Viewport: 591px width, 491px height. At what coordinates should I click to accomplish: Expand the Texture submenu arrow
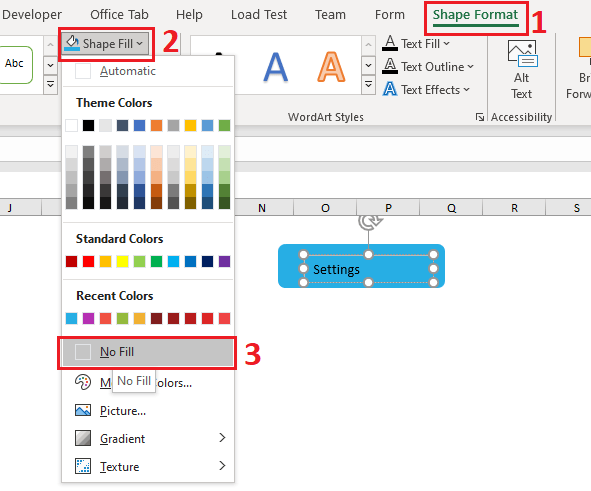(222, 466)
